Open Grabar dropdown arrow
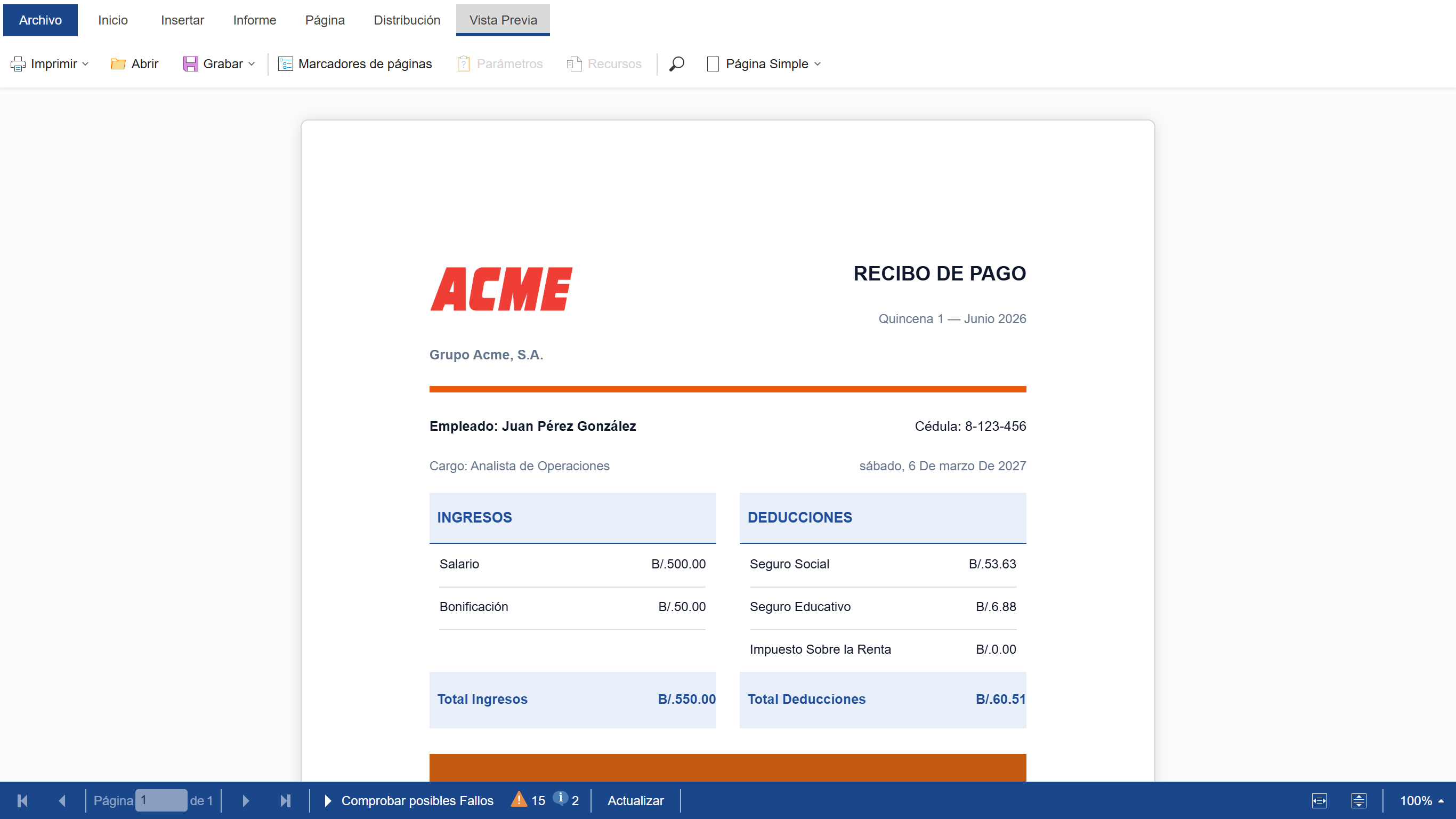The height and width of the screenshot is (819, 1456). point(252,64)
